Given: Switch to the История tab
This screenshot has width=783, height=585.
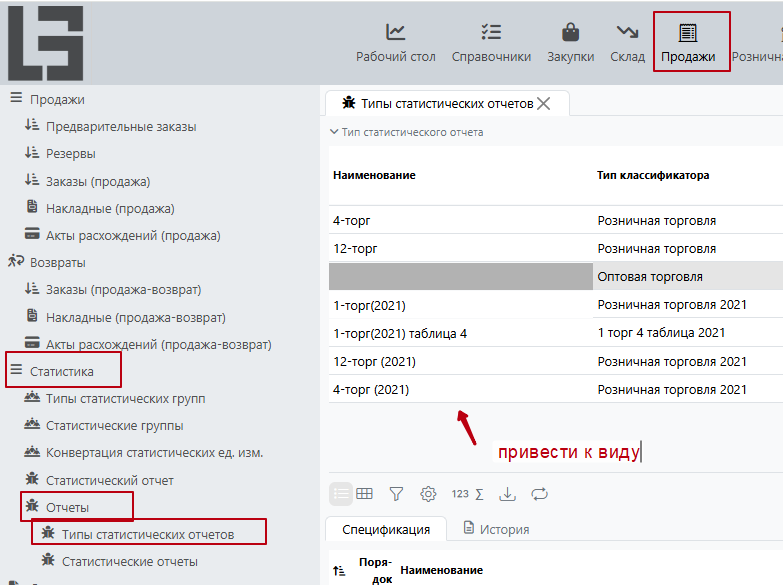Looking at the screenshot, I should tap(497, 529).
